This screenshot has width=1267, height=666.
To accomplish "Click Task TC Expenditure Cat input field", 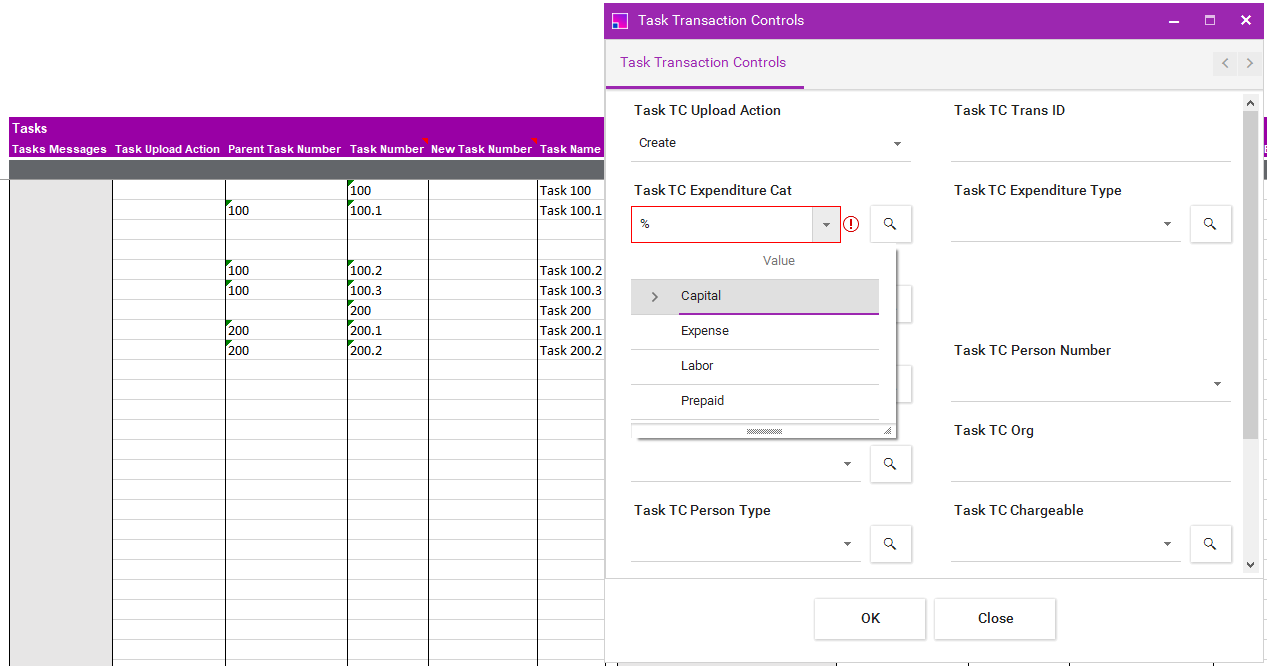I will pos(722,224).
